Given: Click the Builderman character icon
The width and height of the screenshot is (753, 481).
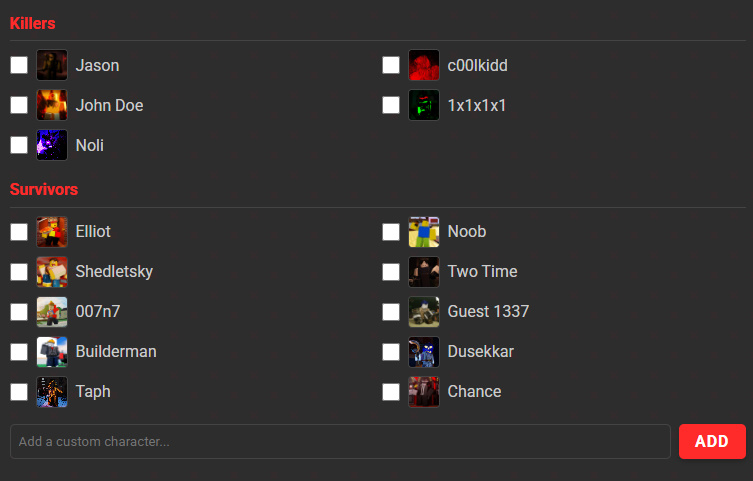Looking at the screenshot, I should coord(52,352).
